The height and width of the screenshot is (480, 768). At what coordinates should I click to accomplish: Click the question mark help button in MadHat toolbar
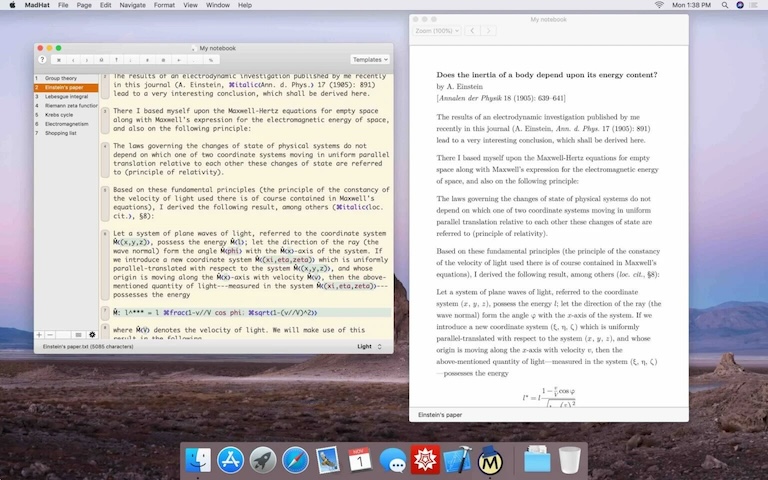pos(42,60)
